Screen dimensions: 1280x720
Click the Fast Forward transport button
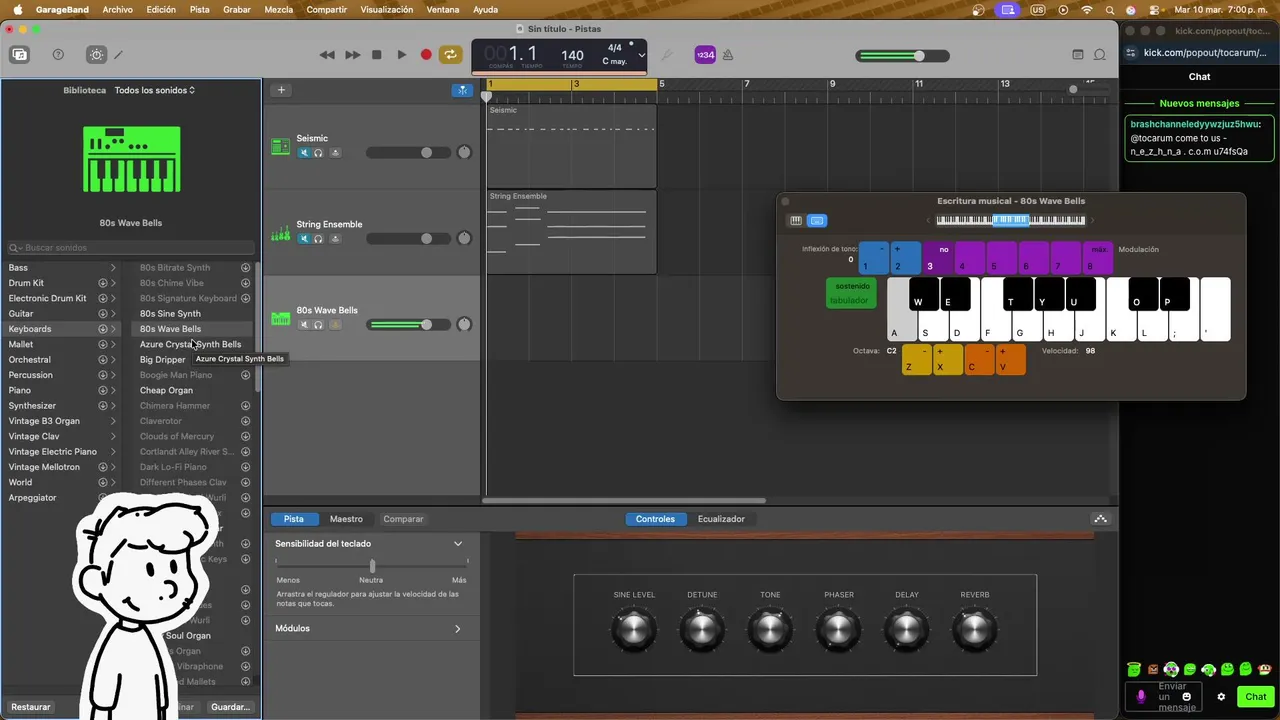(352, 55)
